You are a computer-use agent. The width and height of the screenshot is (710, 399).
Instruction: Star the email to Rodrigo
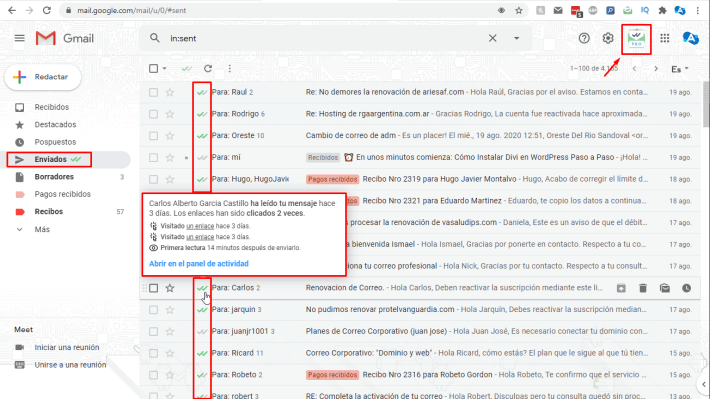point(170,114)
